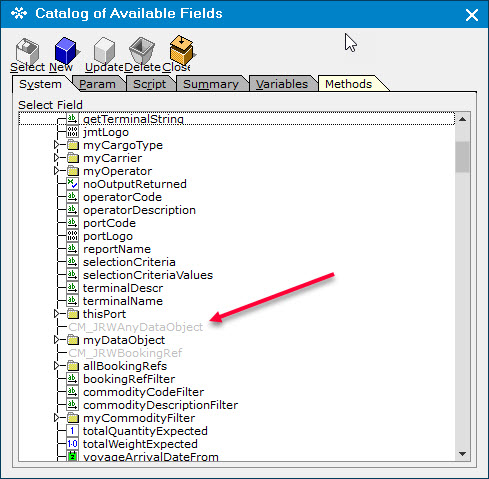Screen dimensions: 489x479
Task: Select the jmtLogo binary field icon
Action: [x=72, y=132]
